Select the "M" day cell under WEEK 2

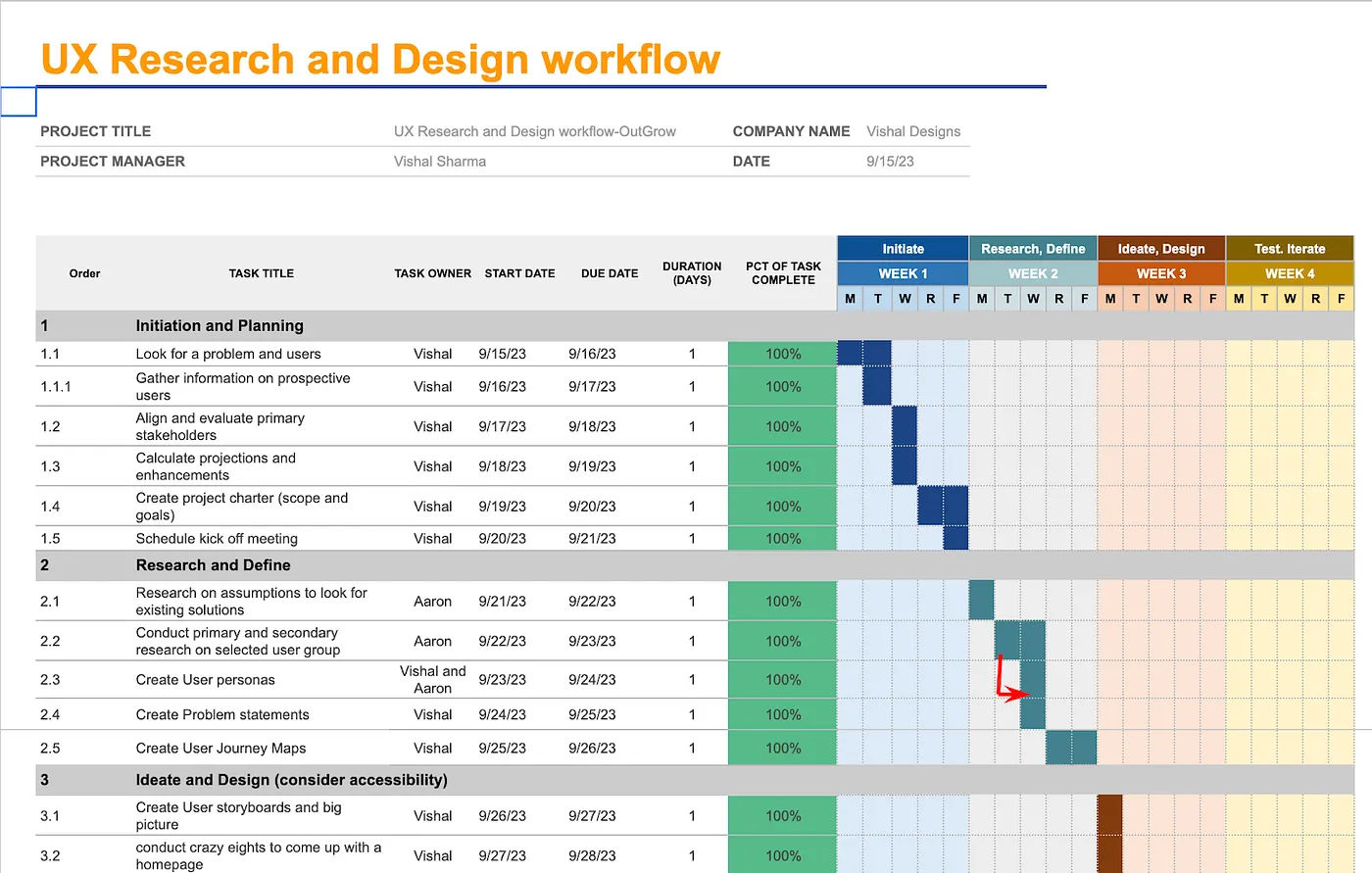pyautogui.click(x=981, y=298)
